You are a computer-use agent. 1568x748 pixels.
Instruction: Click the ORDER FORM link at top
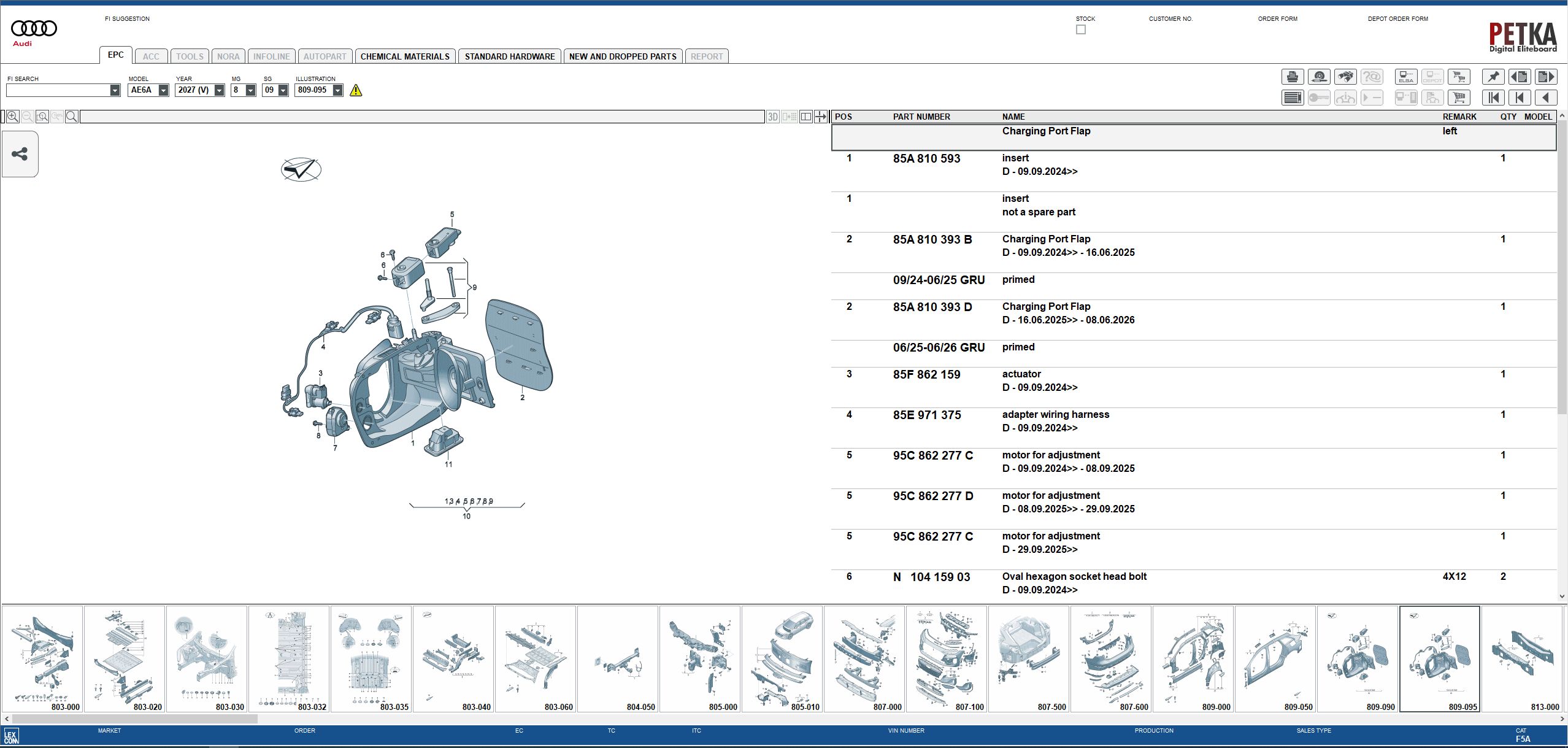[x=1278, y=18]
